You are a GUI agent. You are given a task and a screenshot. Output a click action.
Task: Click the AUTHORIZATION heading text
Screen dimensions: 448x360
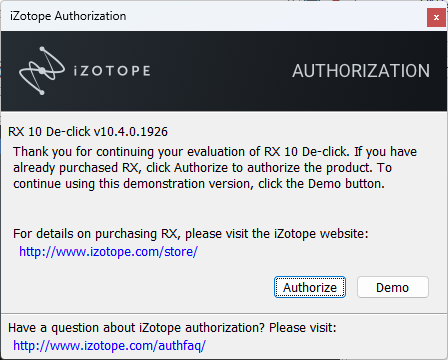[x=361, y=71]
